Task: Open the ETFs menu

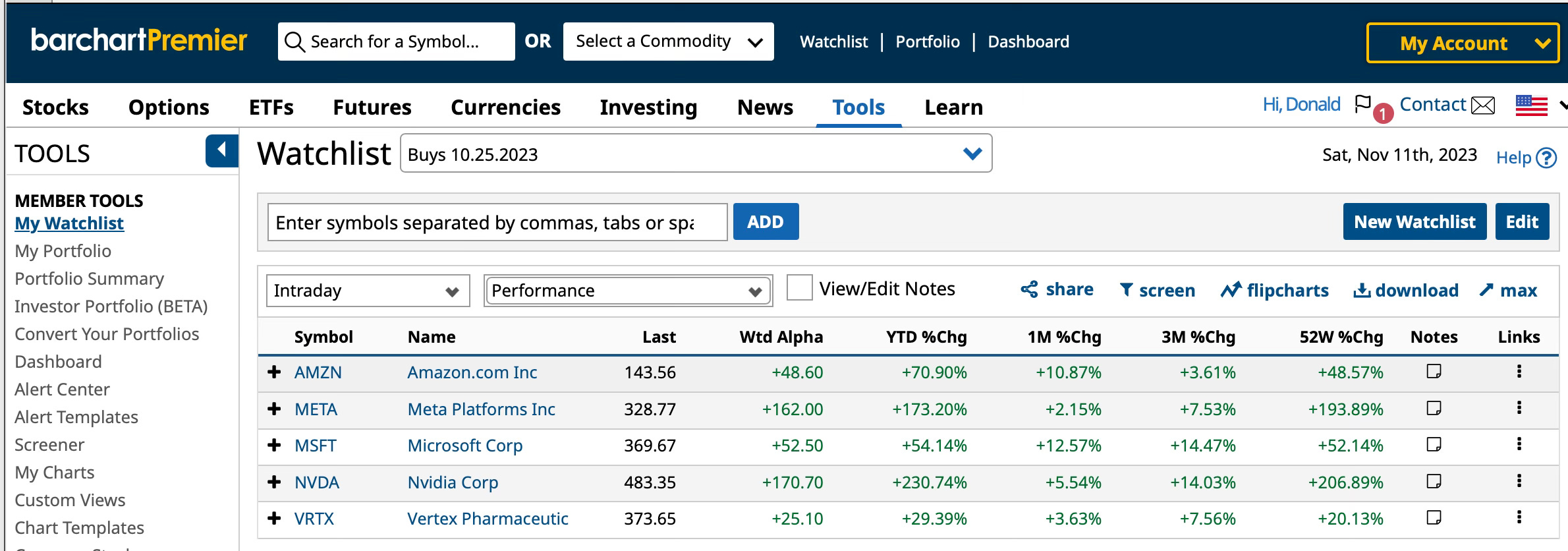Action: [x=271, y=107]
